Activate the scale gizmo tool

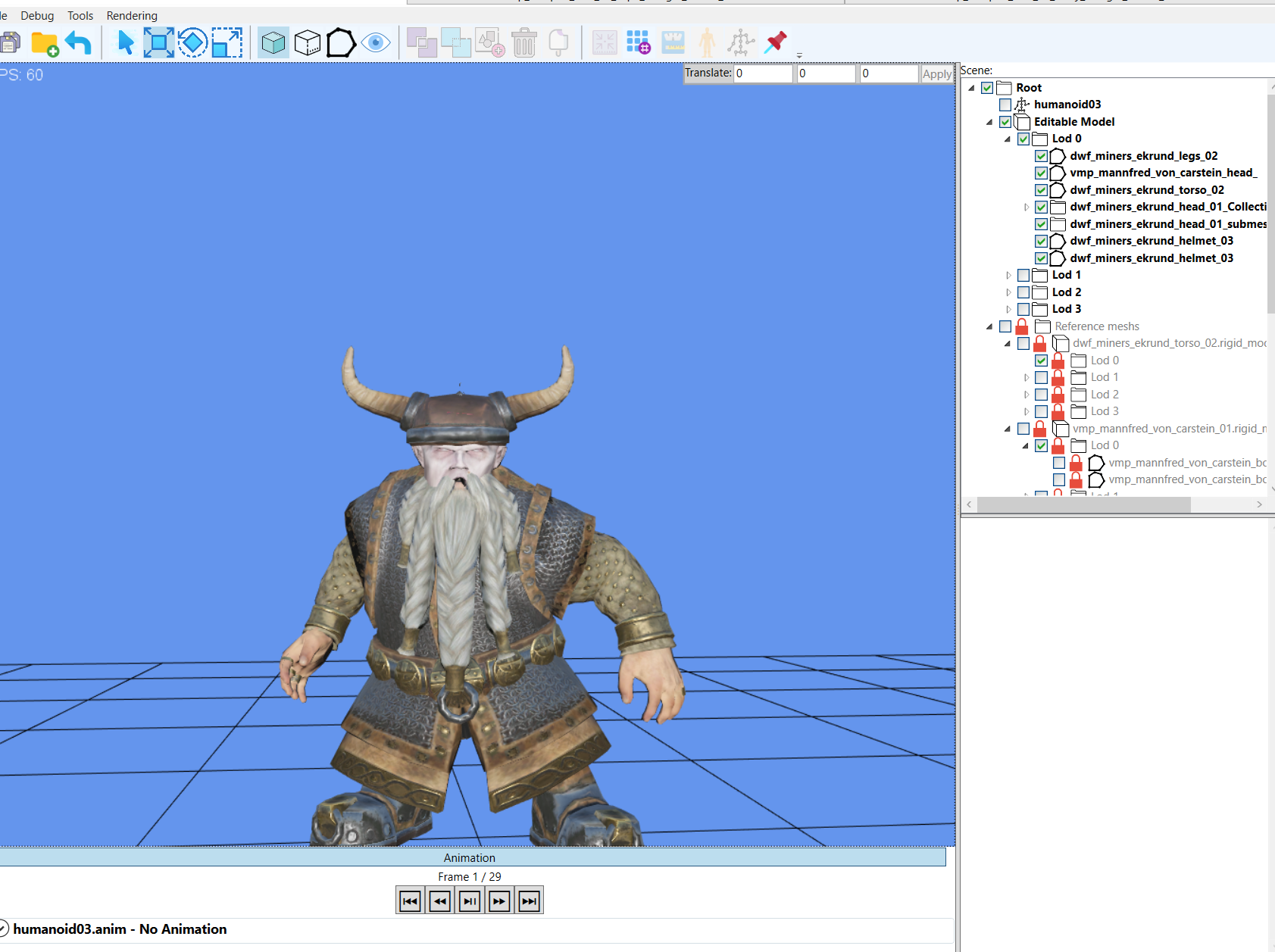coord(227,42)
